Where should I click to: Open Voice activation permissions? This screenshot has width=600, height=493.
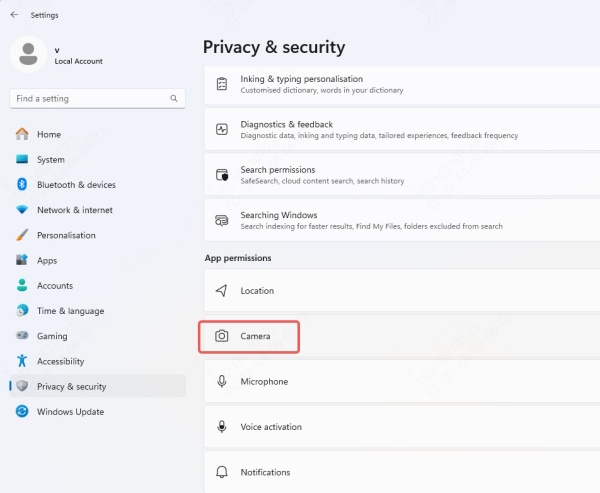[x=402, y=426]
